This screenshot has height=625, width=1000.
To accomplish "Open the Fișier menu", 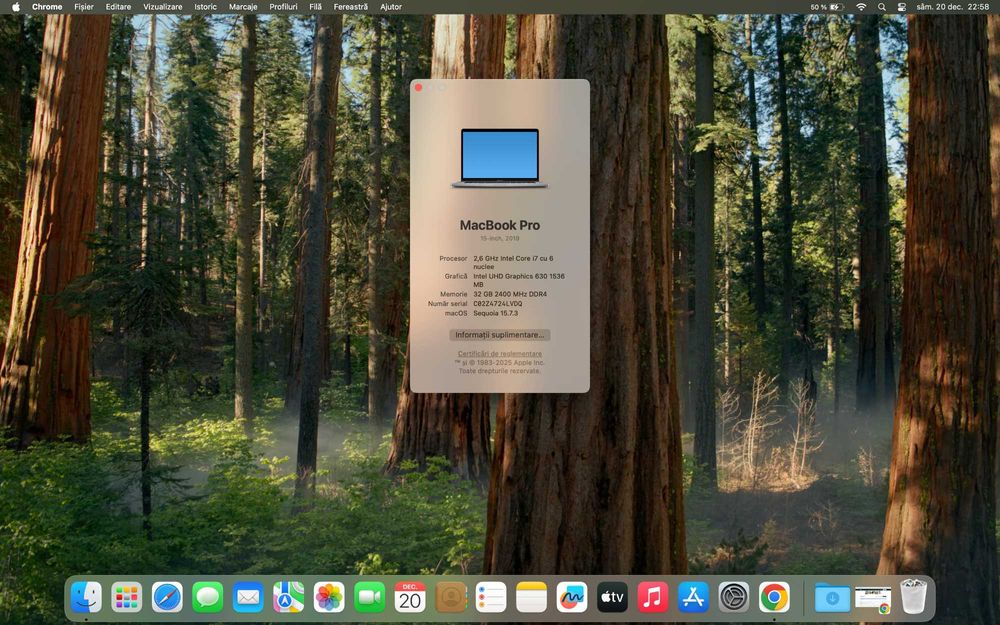I will (84, 7).
